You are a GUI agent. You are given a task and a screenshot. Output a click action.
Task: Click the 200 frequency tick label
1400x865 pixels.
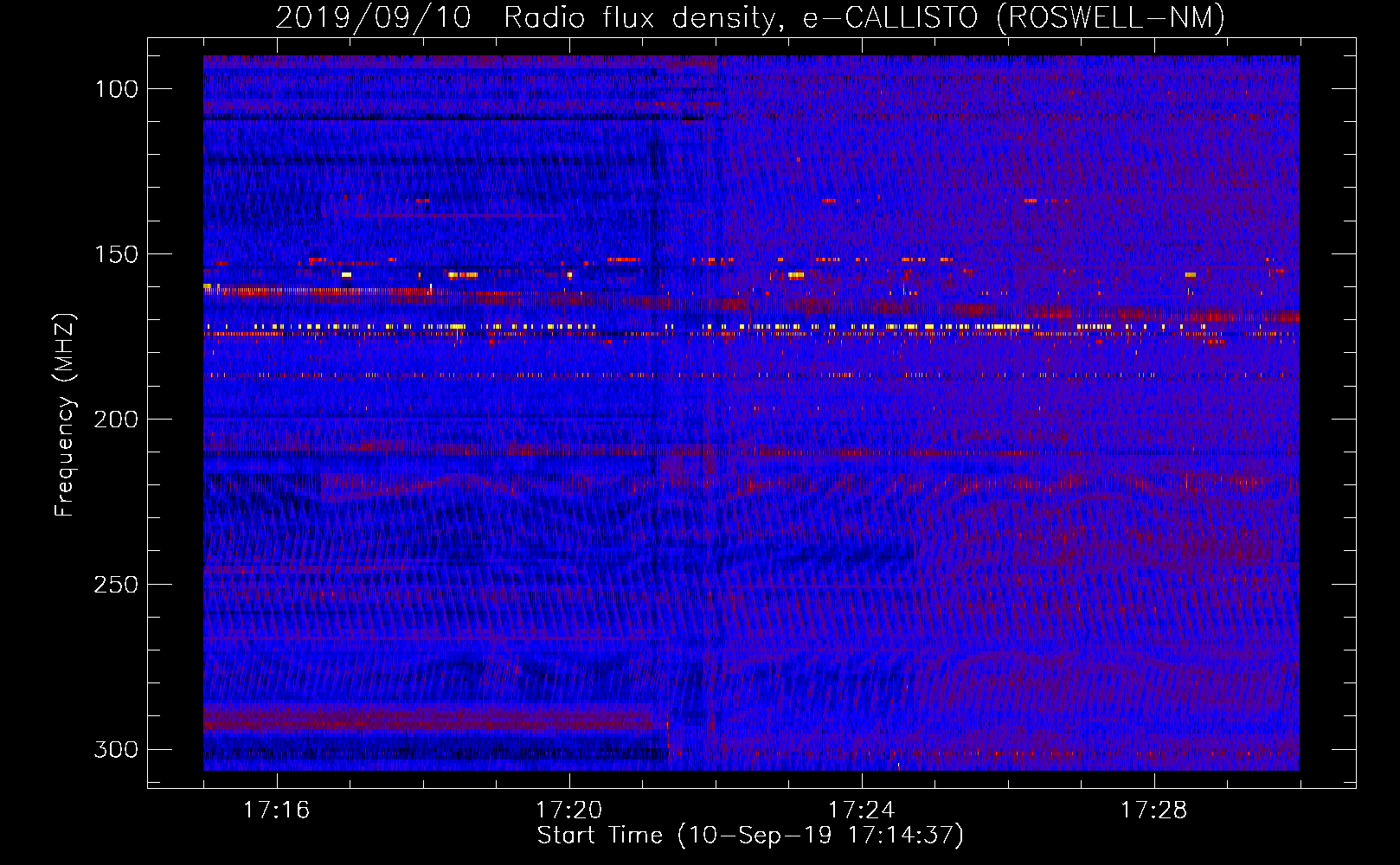click(x=115, y=420)
